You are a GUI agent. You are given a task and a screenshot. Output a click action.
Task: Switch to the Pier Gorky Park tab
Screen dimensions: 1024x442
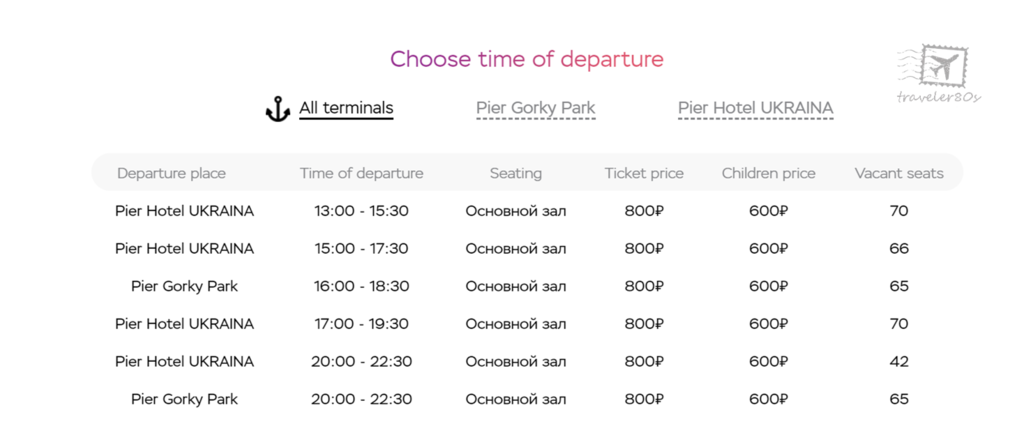click(536, 108)
